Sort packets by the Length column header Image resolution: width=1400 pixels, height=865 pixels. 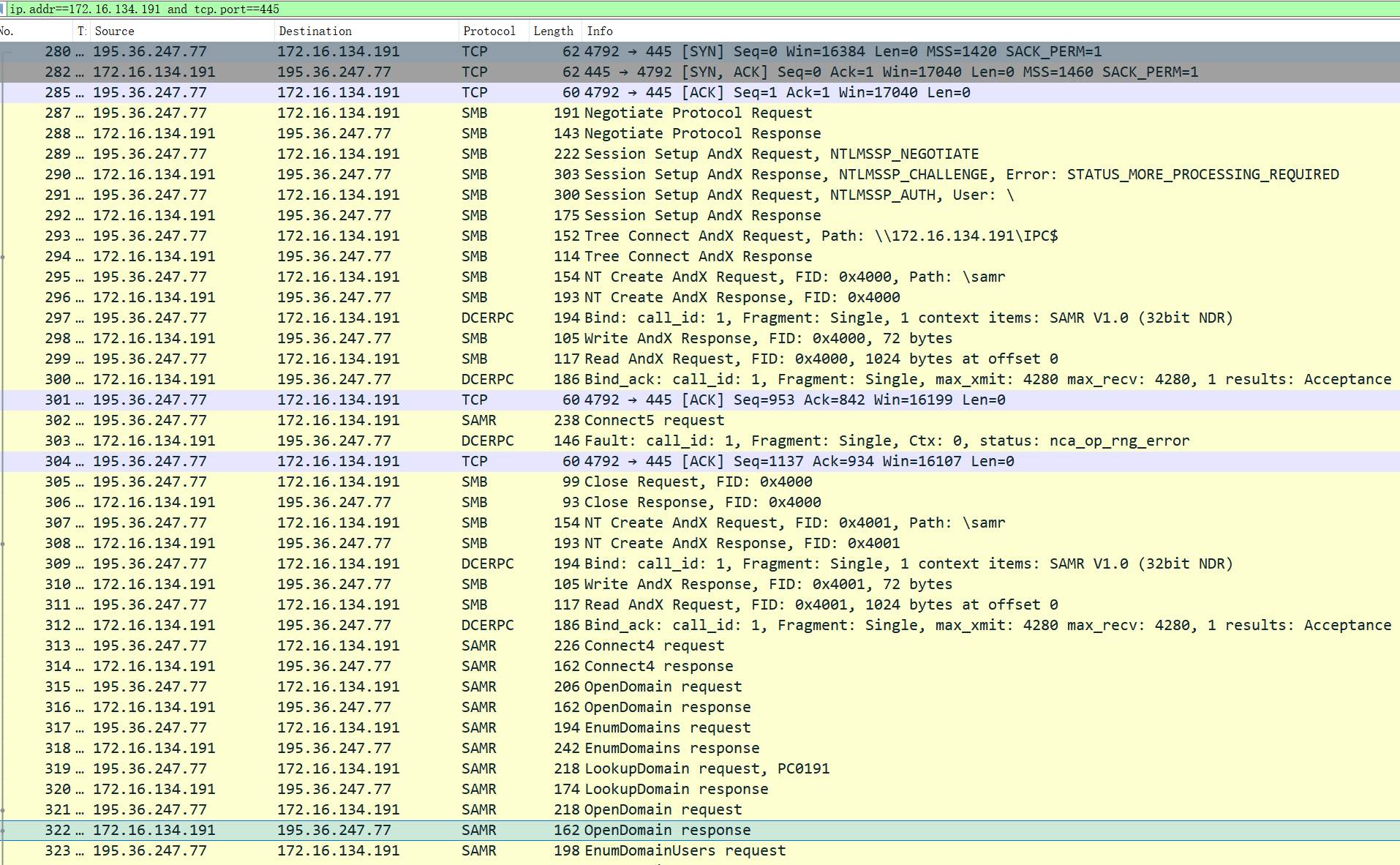pos(554,31)
